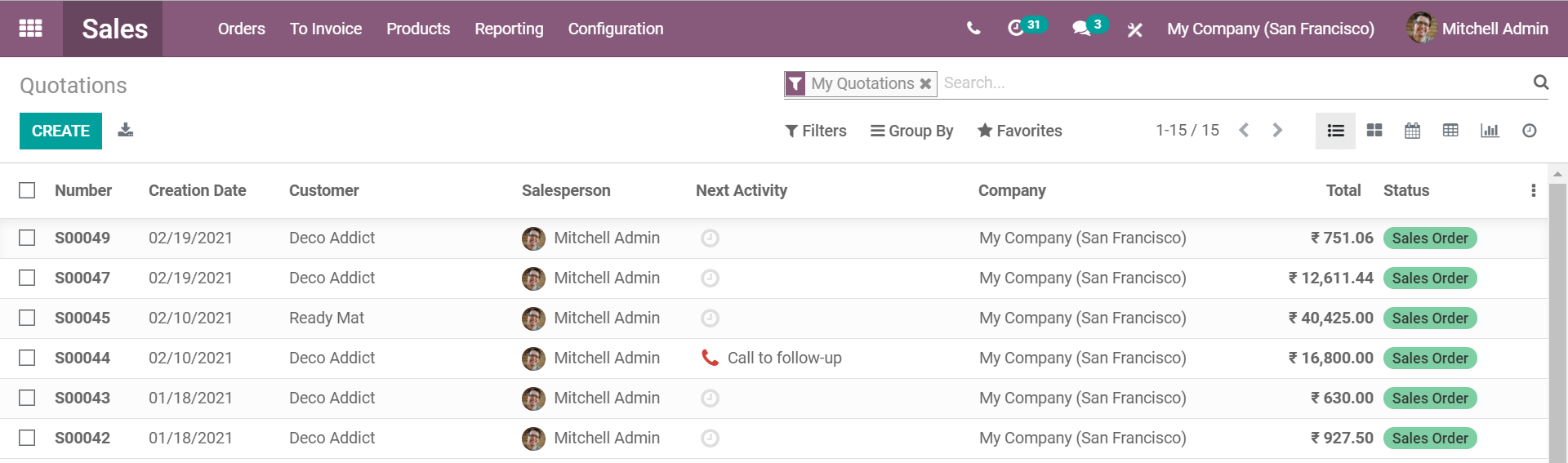Click scrollbar up arrow
1568x463 pixels.
click(x=1557, y=173)
